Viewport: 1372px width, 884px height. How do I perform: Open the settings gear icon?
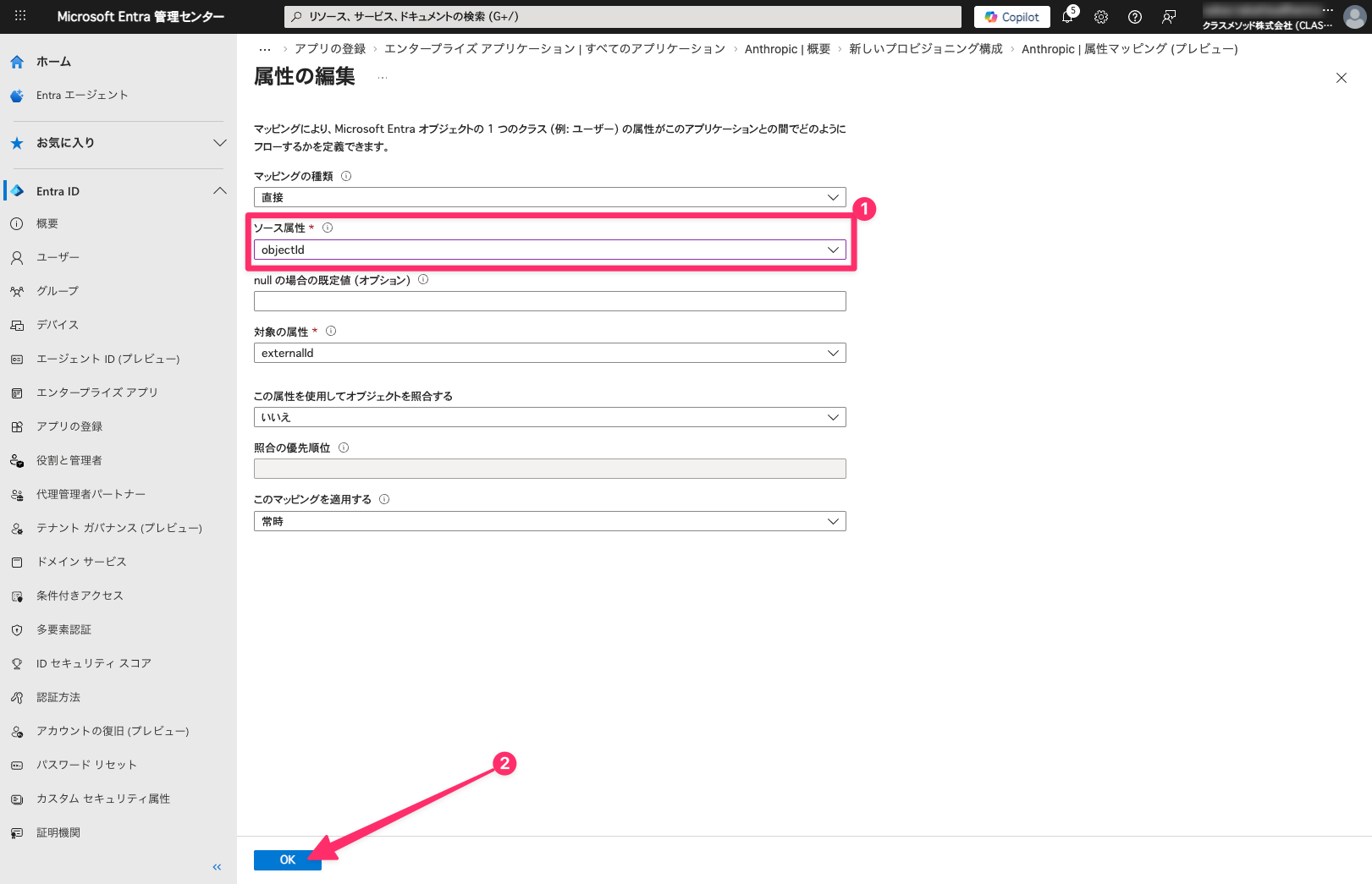(x=1101, y=17)
